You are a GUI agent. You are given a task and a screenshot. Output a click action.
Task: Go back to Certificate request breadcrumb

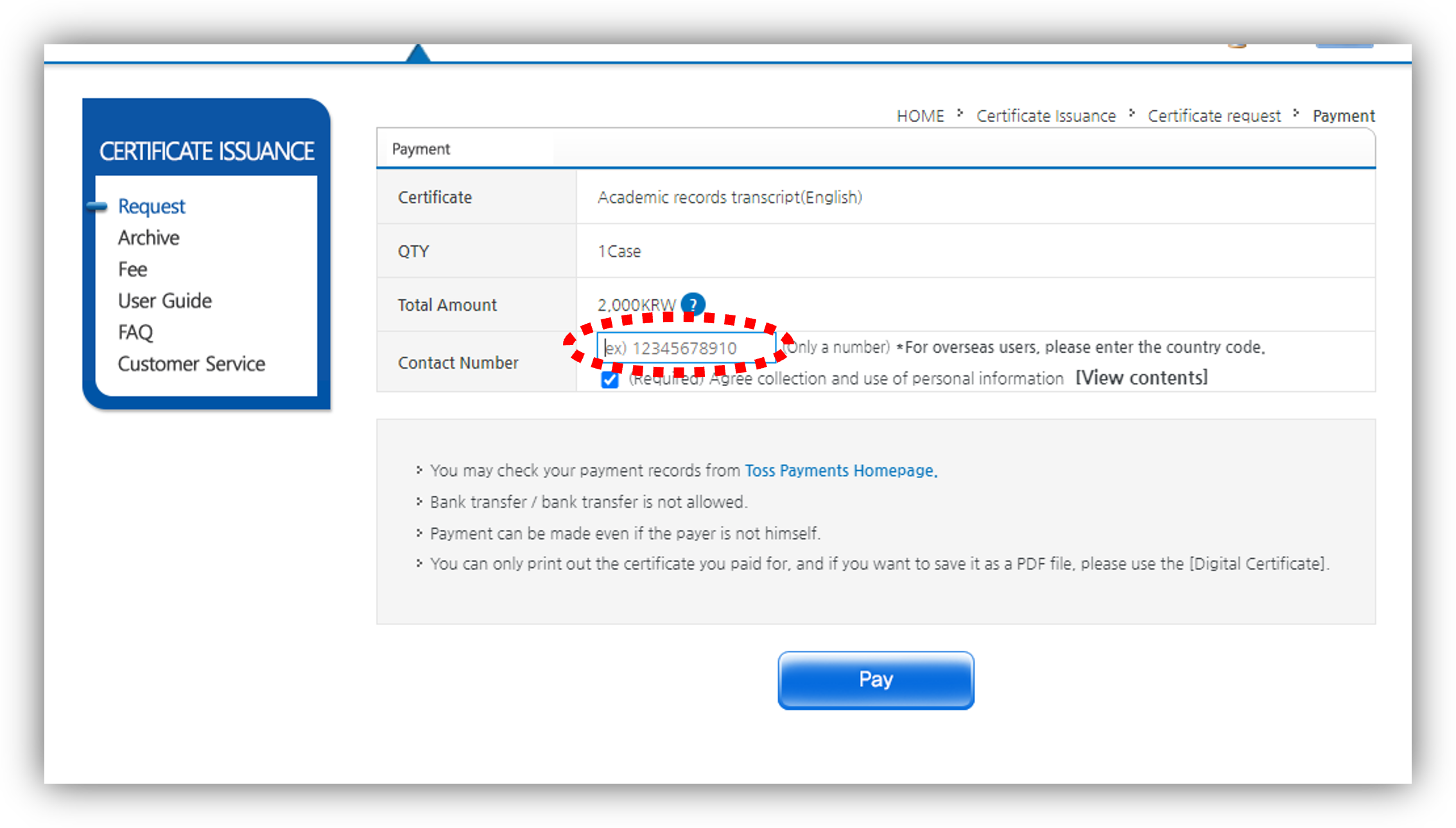(x=1213, y=116)
